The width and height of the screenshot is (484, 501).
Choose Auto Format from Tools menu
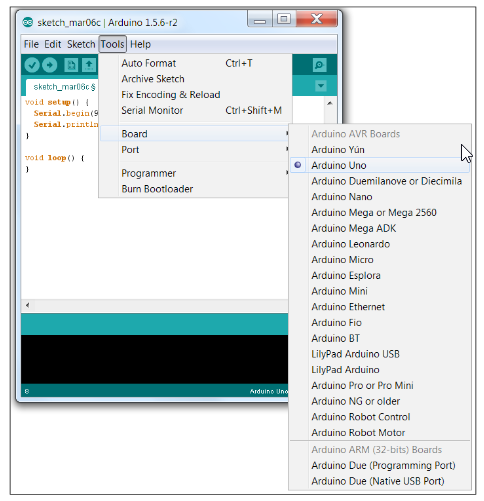pos(195,63)
